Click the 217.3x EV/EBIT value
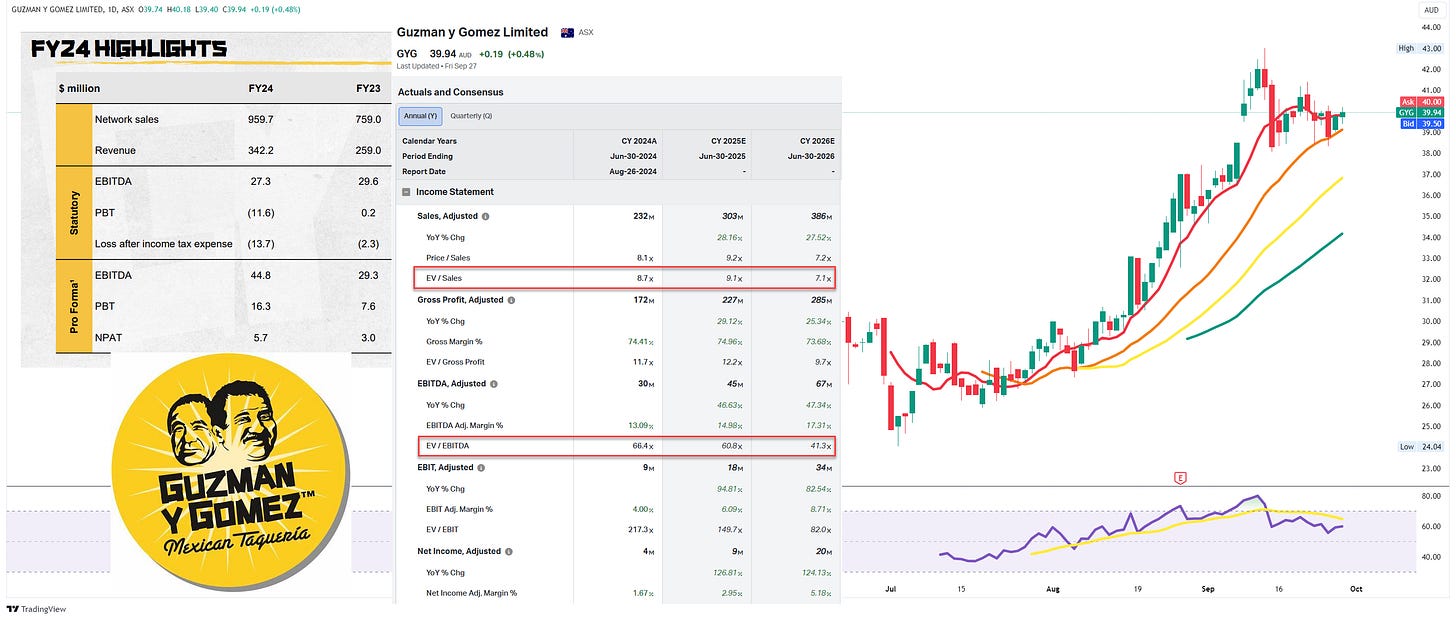This screenshot has width=1456, height=620. click(642, 530)
